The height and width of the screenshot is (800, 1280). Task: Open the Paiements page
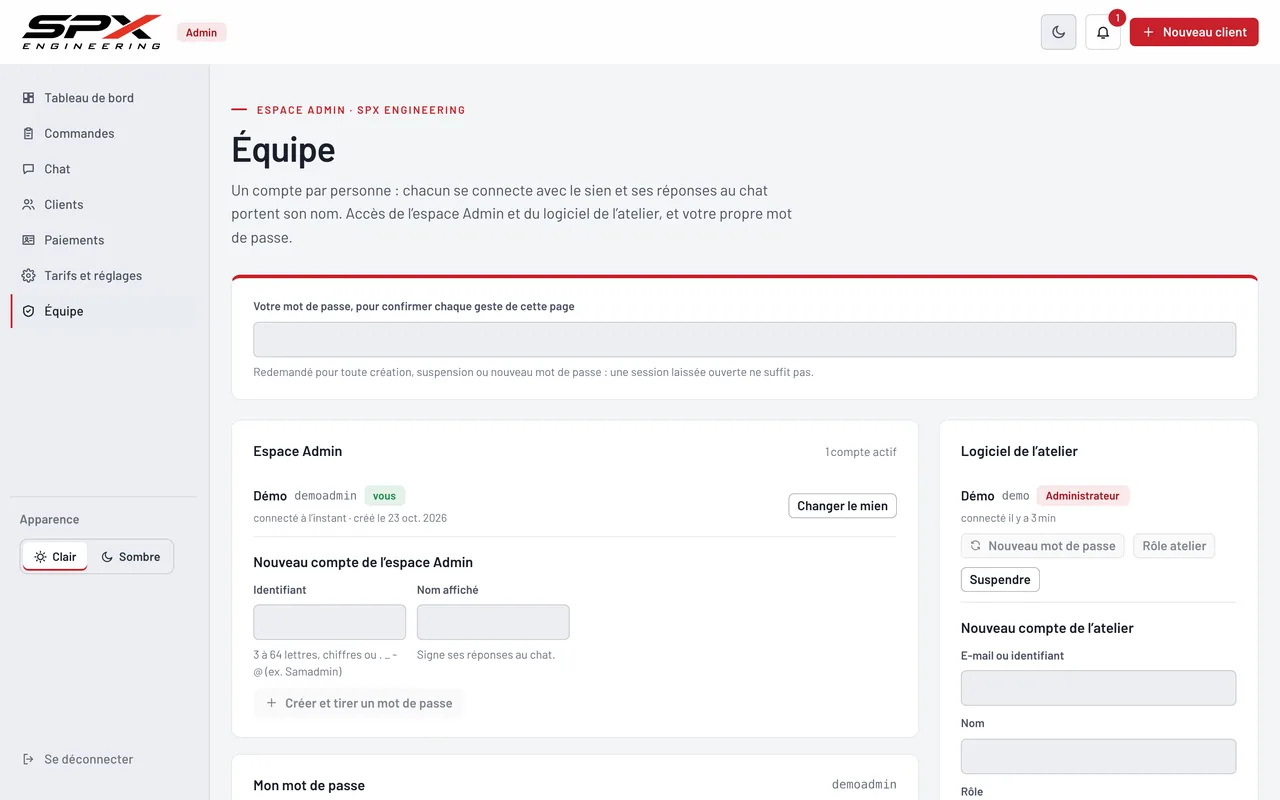(103, 240)
